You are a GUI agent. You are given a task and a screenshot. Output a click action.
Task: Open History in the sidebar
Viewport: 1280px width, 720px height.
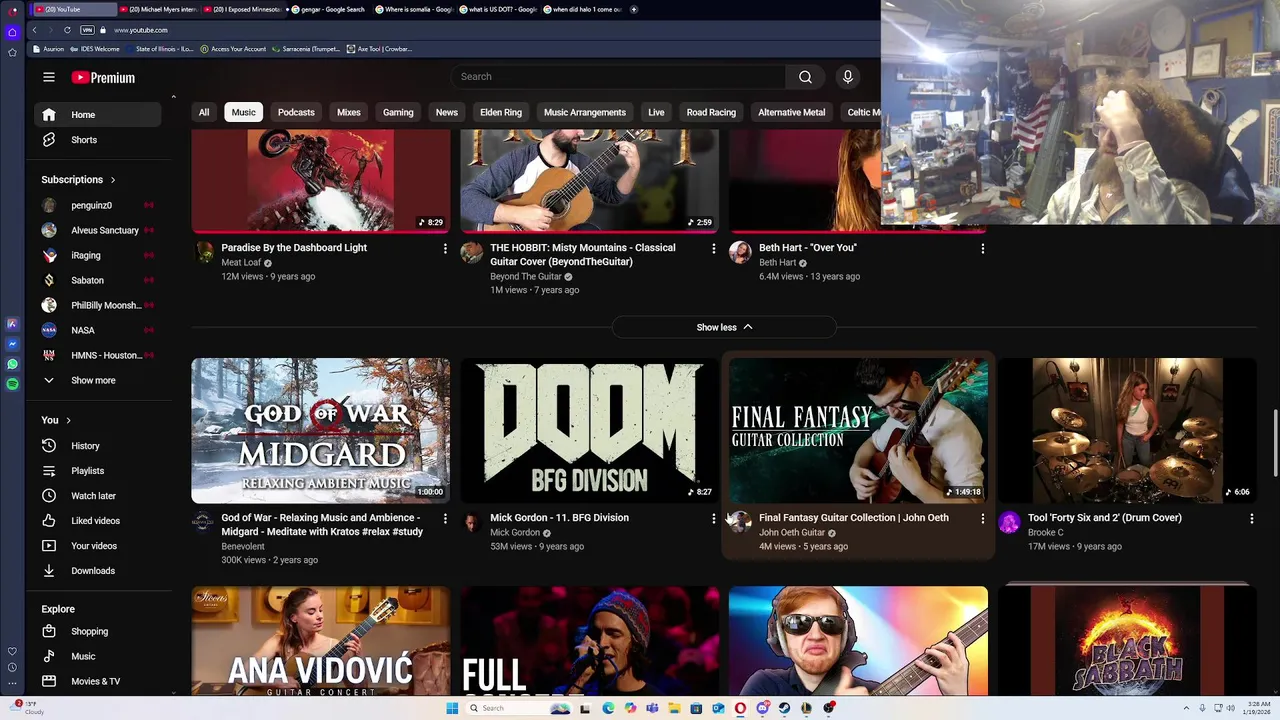click(x=98, y=446)
